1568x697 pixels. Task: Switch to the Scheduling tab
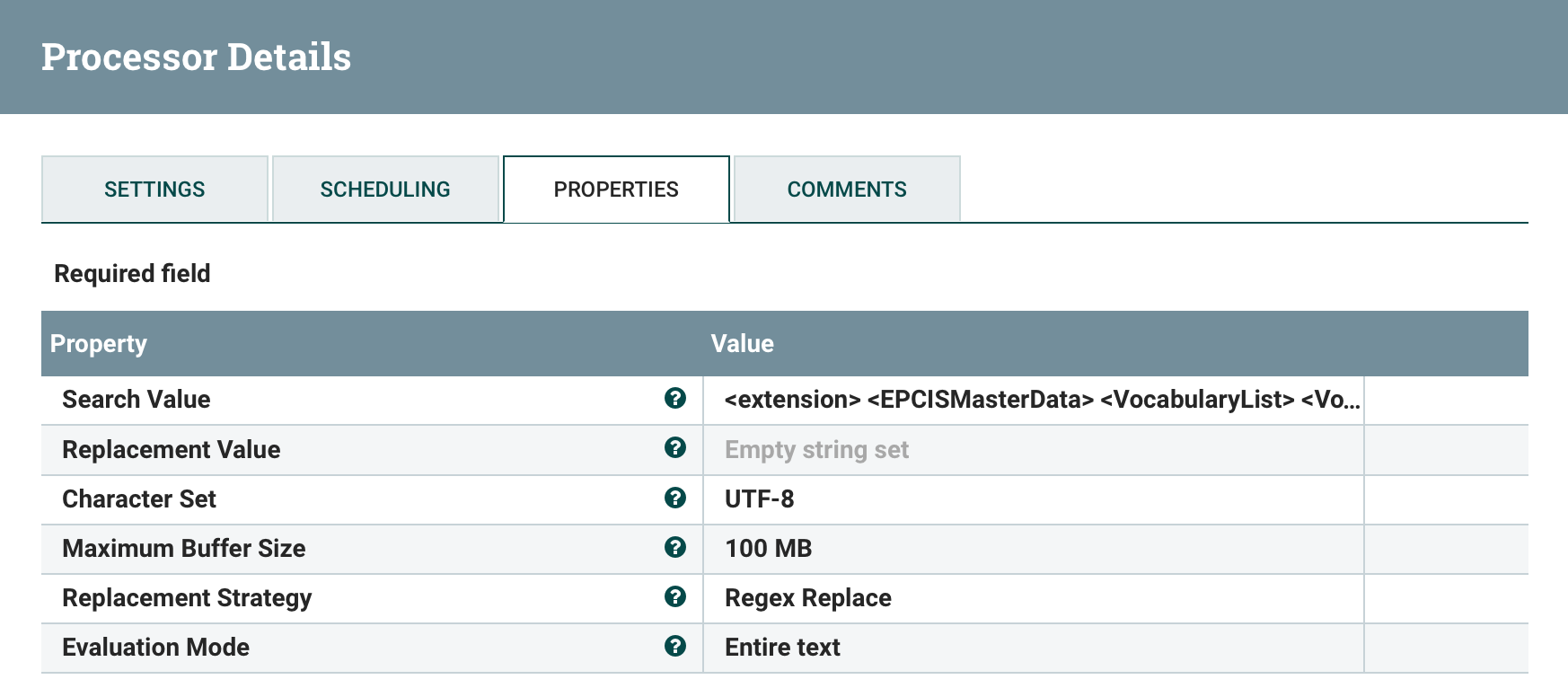click(385, 190)
